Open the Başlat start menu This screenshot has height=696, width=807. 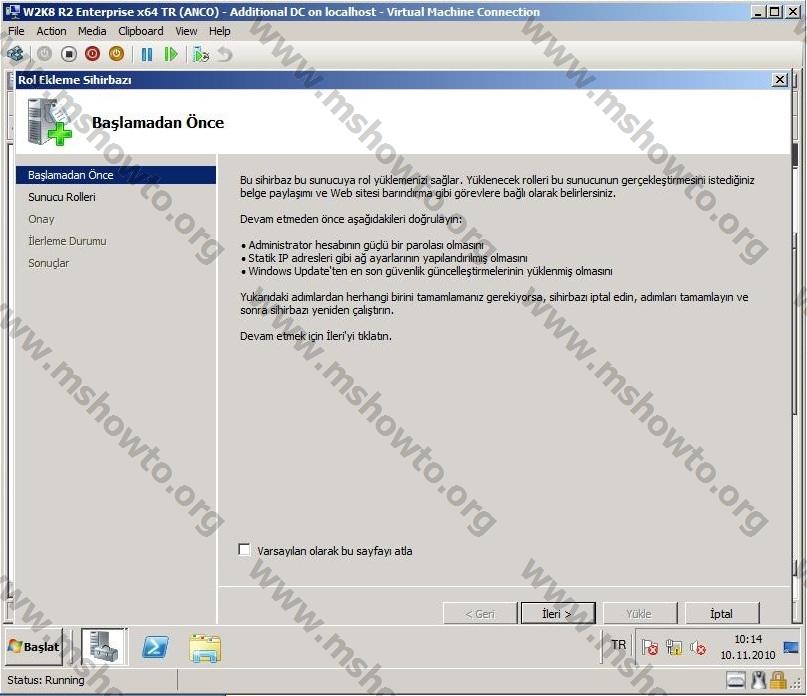(34, 647)
